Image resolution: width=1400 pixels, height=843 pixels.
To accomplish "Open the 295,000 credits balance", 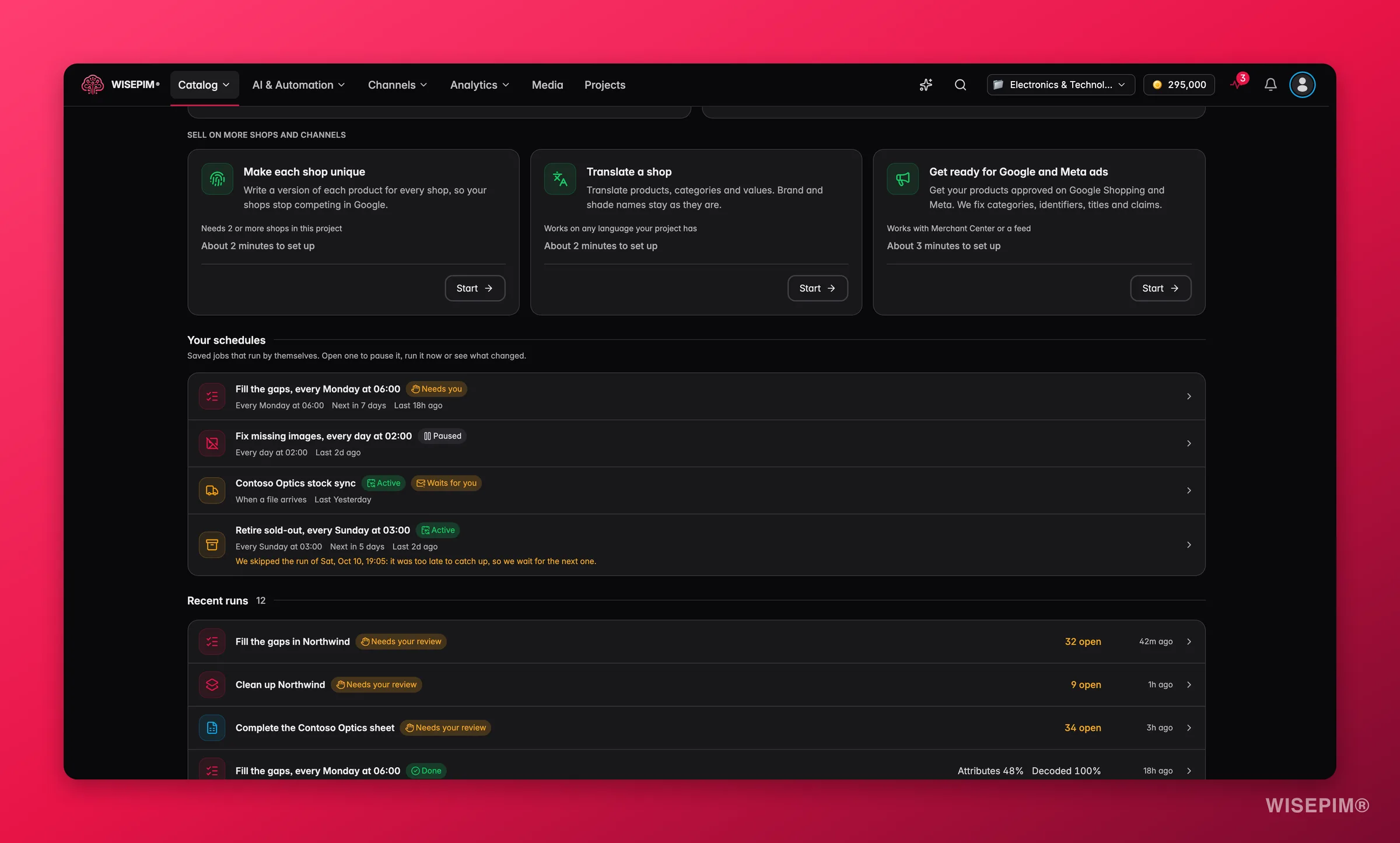I will 1179,85.
